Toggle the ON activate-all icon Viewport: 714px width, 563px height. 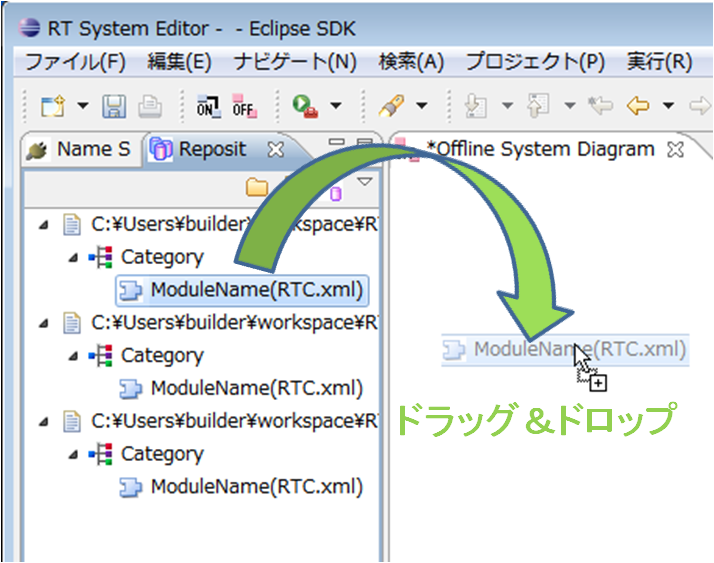[209, 107]
